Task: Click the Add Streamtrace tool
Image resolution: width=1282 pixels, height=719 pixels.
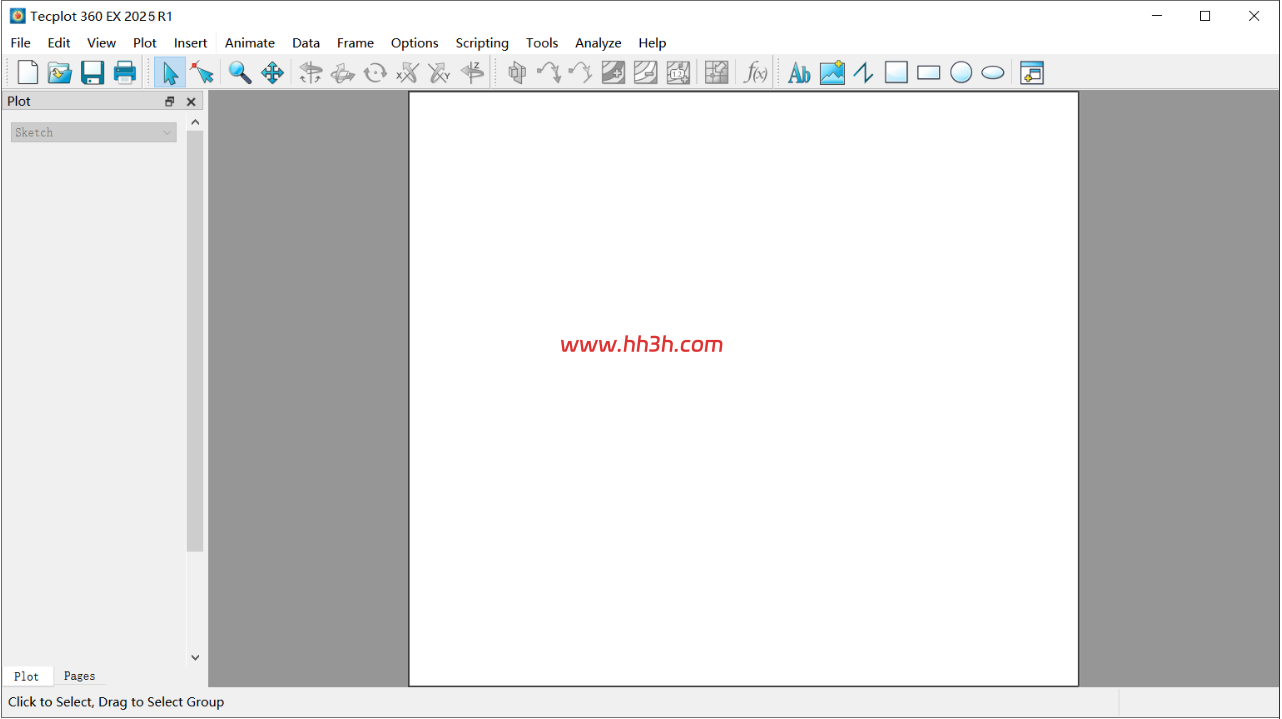Action: tap(549, 72)
